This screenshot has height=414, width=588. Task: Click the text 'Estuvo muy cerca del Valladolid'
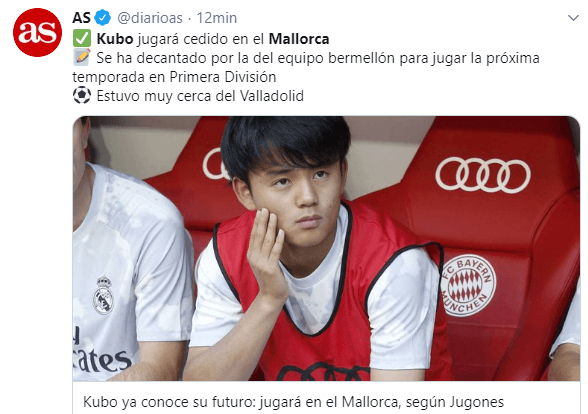(200, 96)
